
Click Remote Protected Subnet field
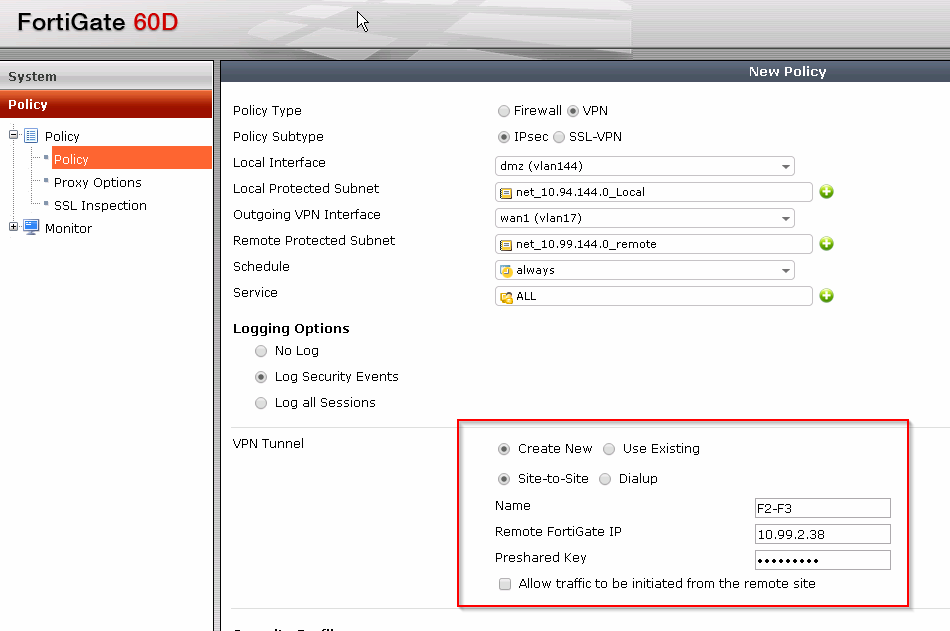click(x=653, y=244)
